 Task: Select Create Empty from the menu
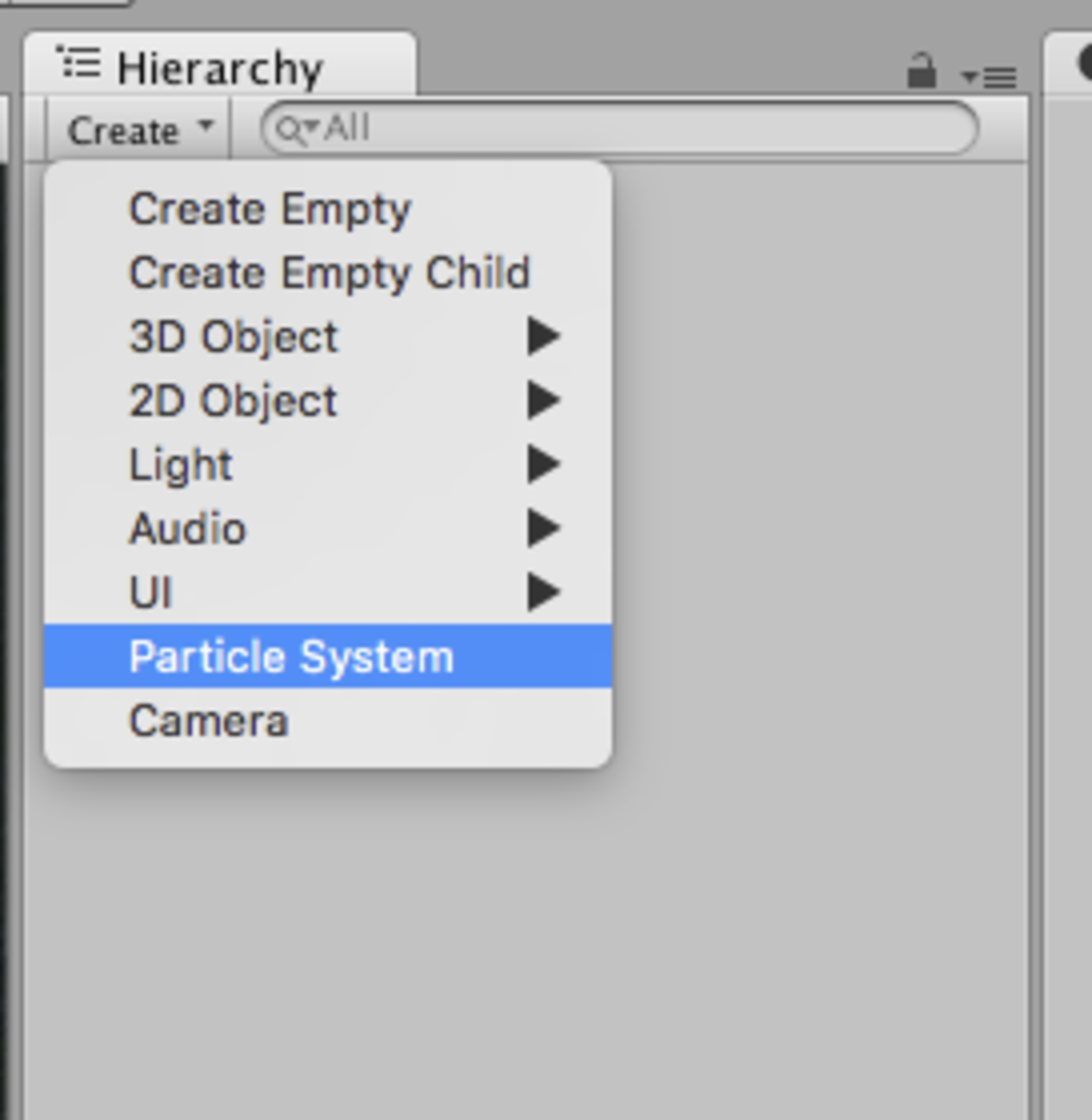(x=328, y=208)
